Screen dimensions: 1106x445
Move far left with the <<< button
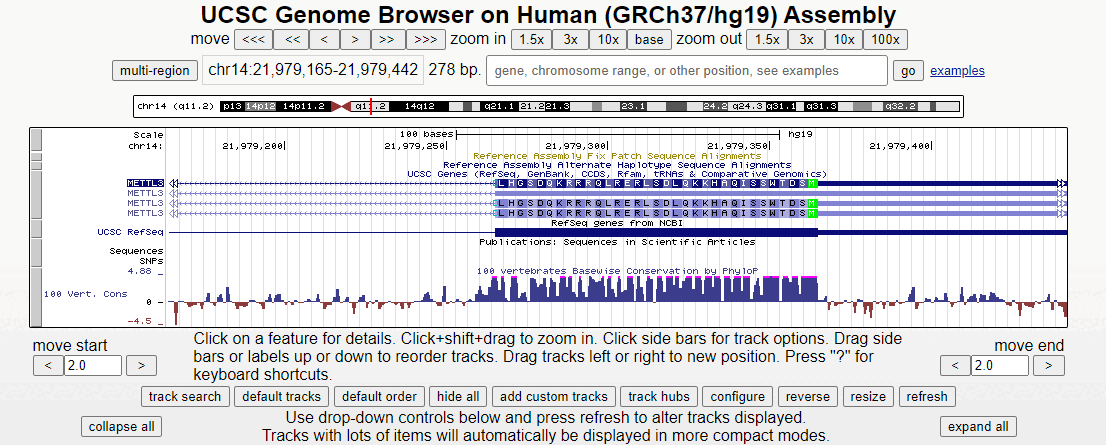click(253, 40)
